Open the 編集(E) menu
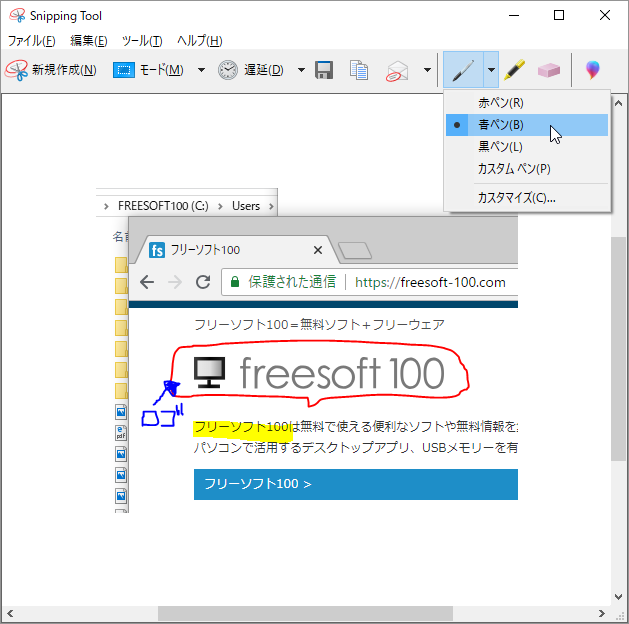 pos(89,41)
